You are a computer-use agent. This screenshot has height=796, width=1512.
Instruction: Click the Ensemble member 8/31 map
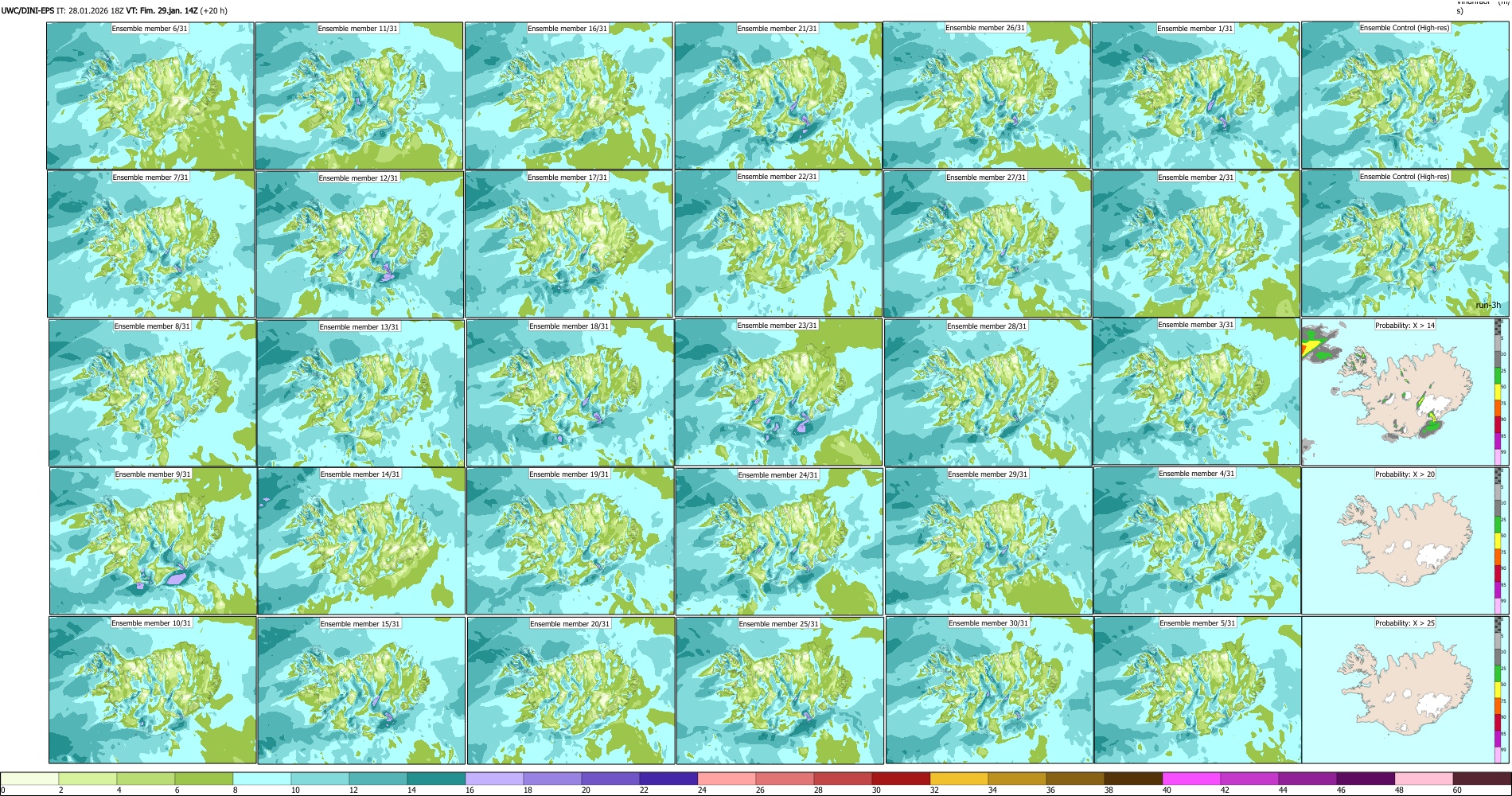pyautogui.click(x=152, y=393)
